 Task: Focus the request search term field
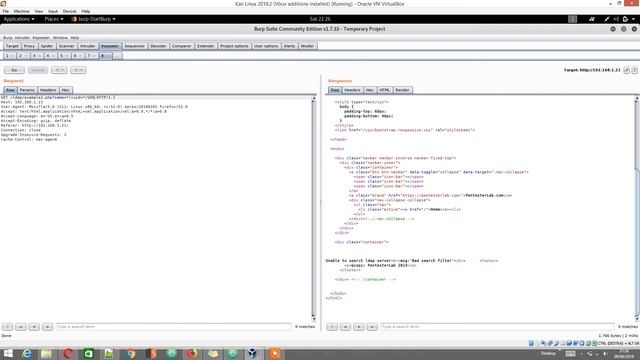pyautogui.click(x=174, y=327)
